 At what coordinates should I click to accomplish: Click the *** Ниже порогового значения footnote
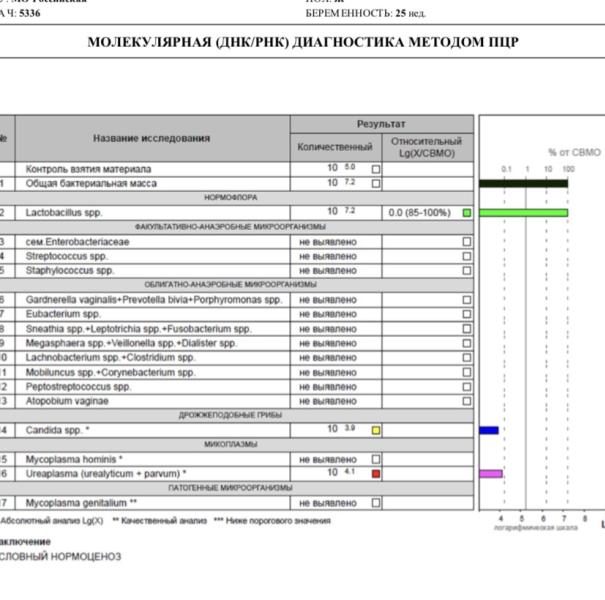[x=272, y=521]
